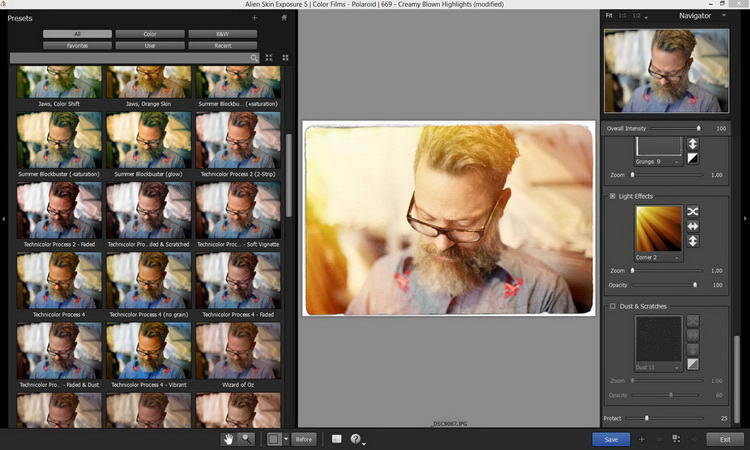750x450 pixels.
Task: Enable the Dust & Scratches checkbox
Action: click(x=612, y=306)
